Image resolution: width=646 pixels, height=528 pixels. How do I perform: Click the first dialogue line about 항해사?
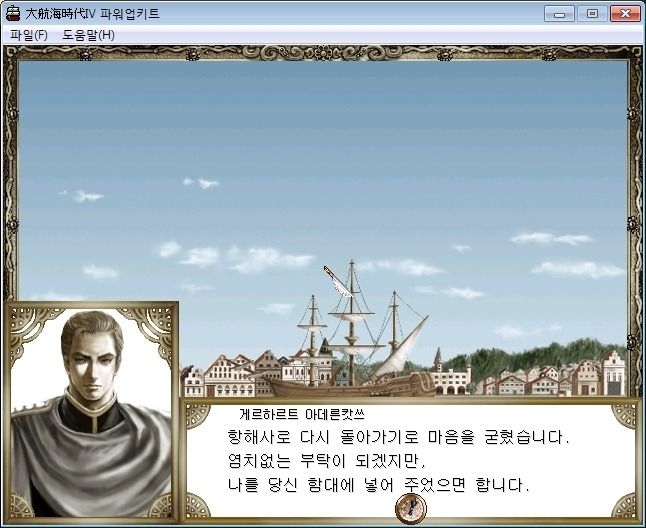point(398,437)
